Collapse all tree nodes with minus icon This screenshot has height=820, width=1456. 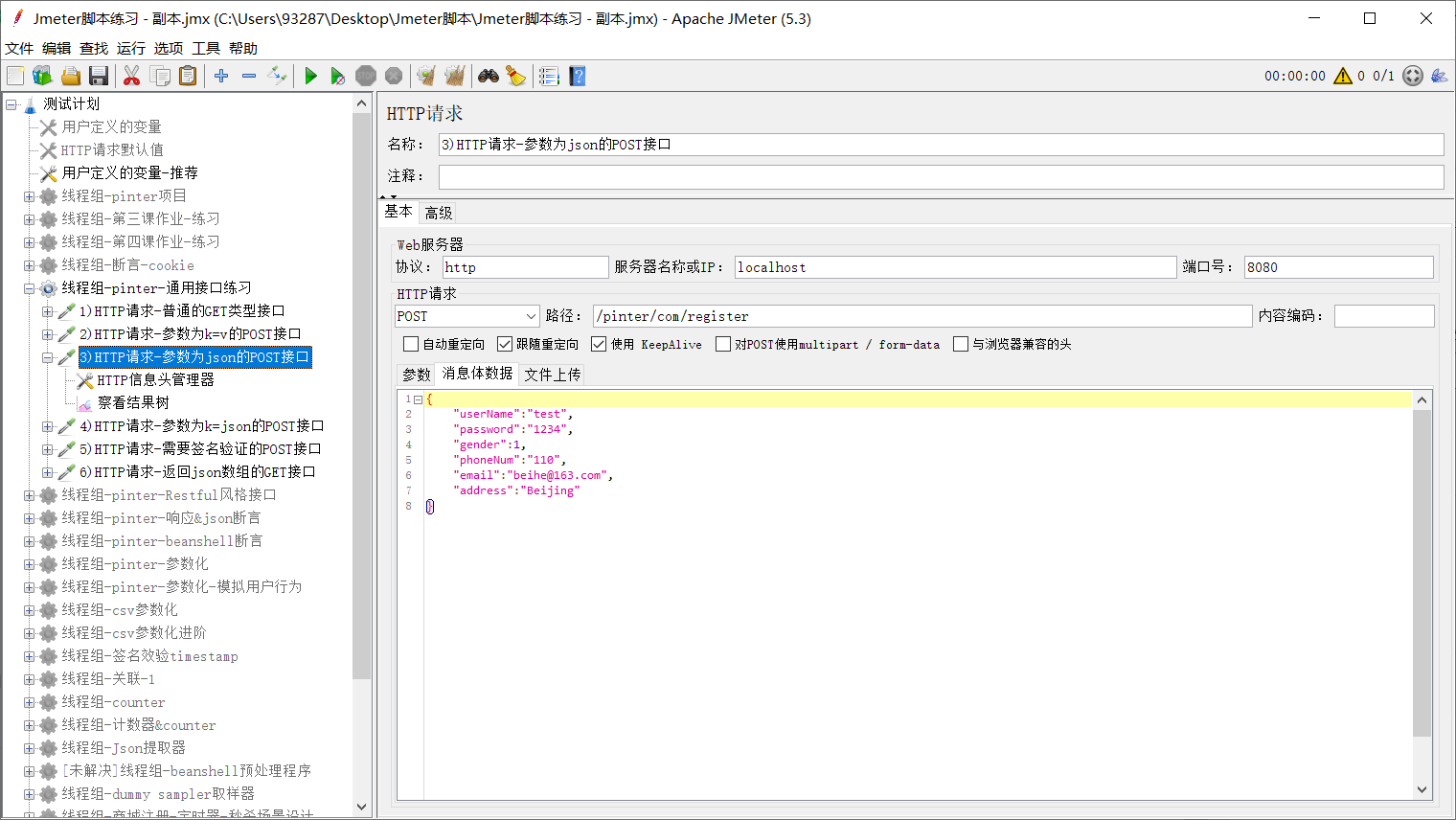click(x=249, y=76)
